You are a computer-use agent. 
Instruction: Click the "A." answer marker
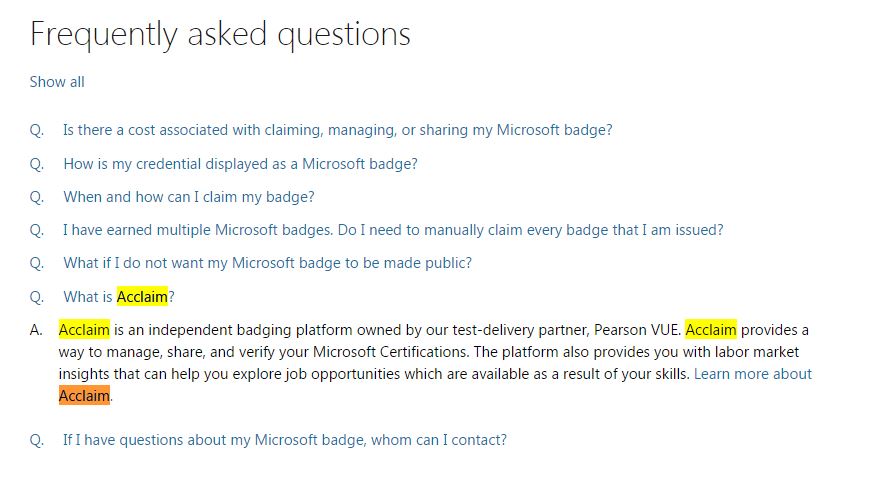[x=36, y=330]
